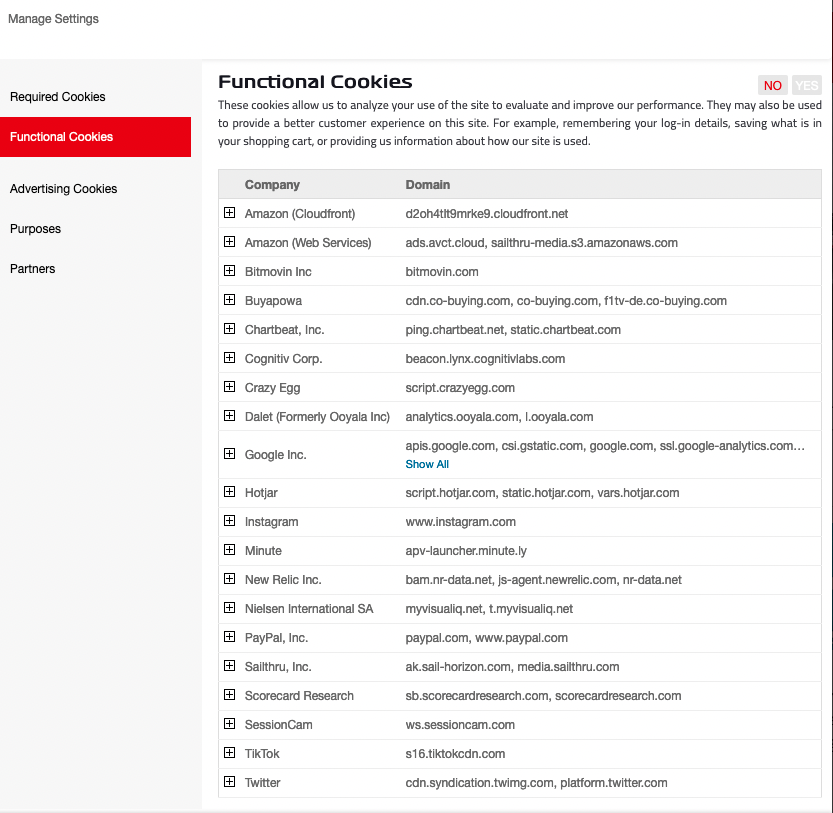Viewport: 833px width, 813px height.
Task: Expand the Bitmovin Inc row
Action: tap(229, 271)
